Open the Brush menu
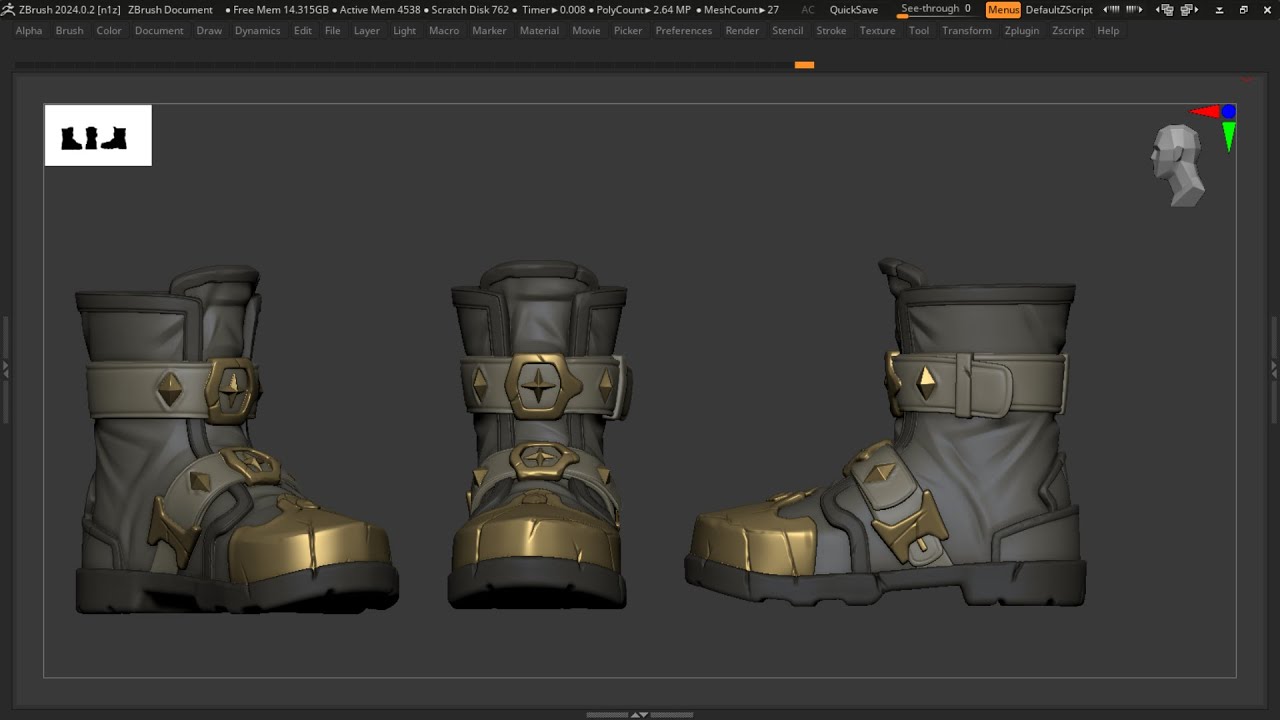The height and width of the screenshot is (720, 1280). tap(69, 31)
